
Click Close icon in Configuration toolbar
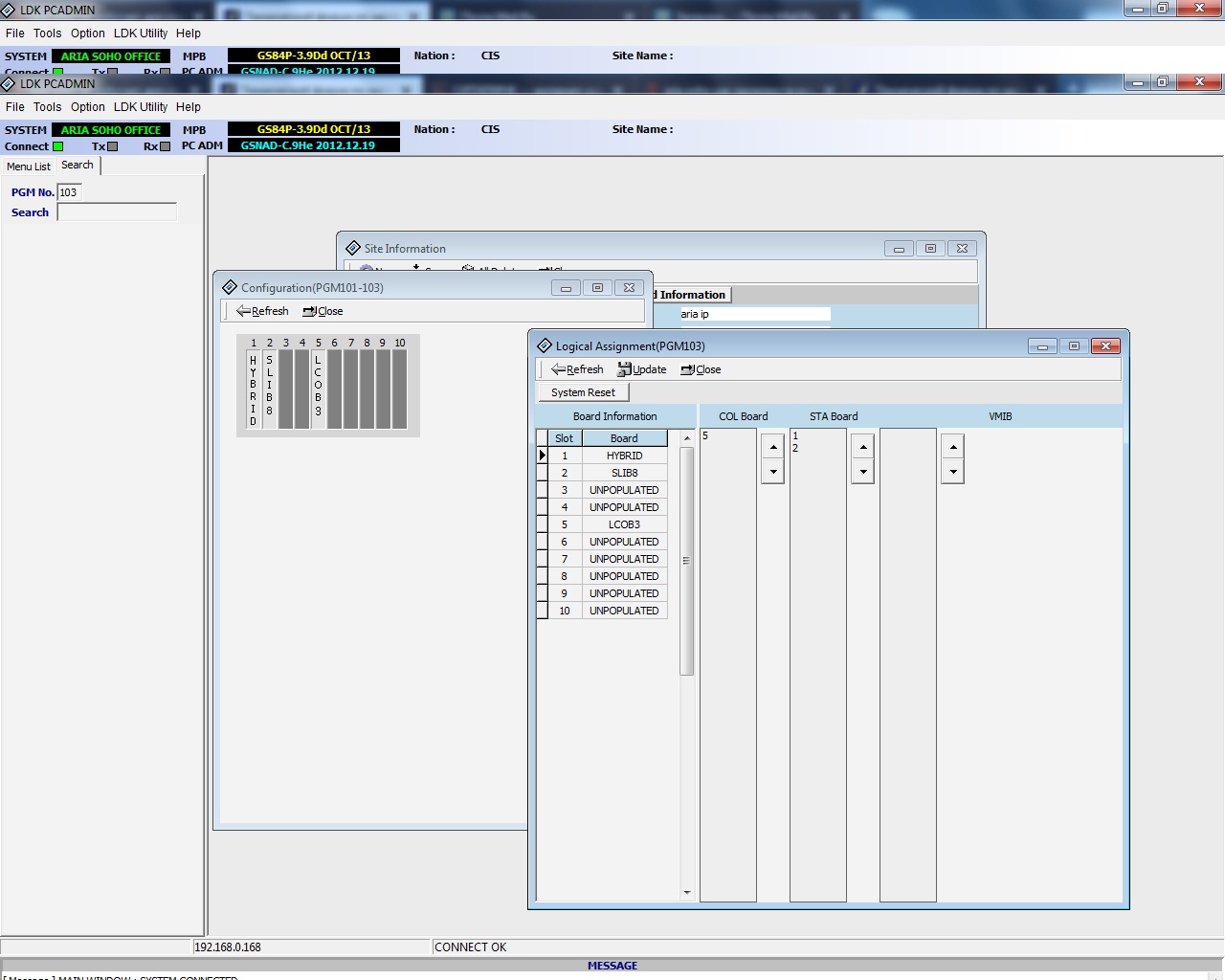pyautogui.click(x=309, y=311)
